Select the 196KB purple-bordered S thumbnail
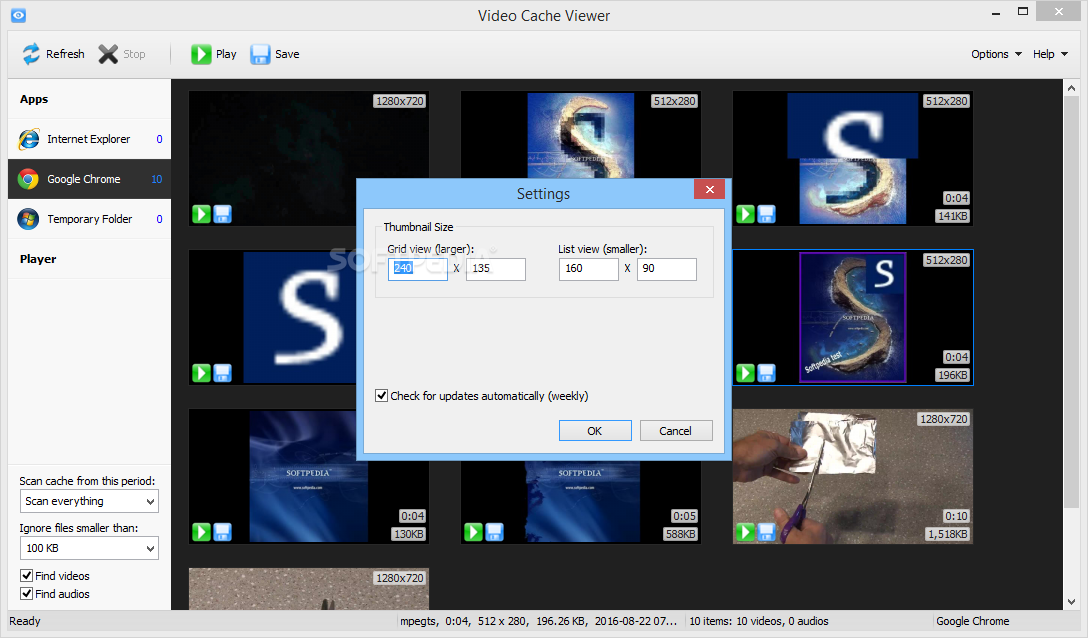This screenshot has width=1088, height=638. pyautogui.click(x=853, y=317)
